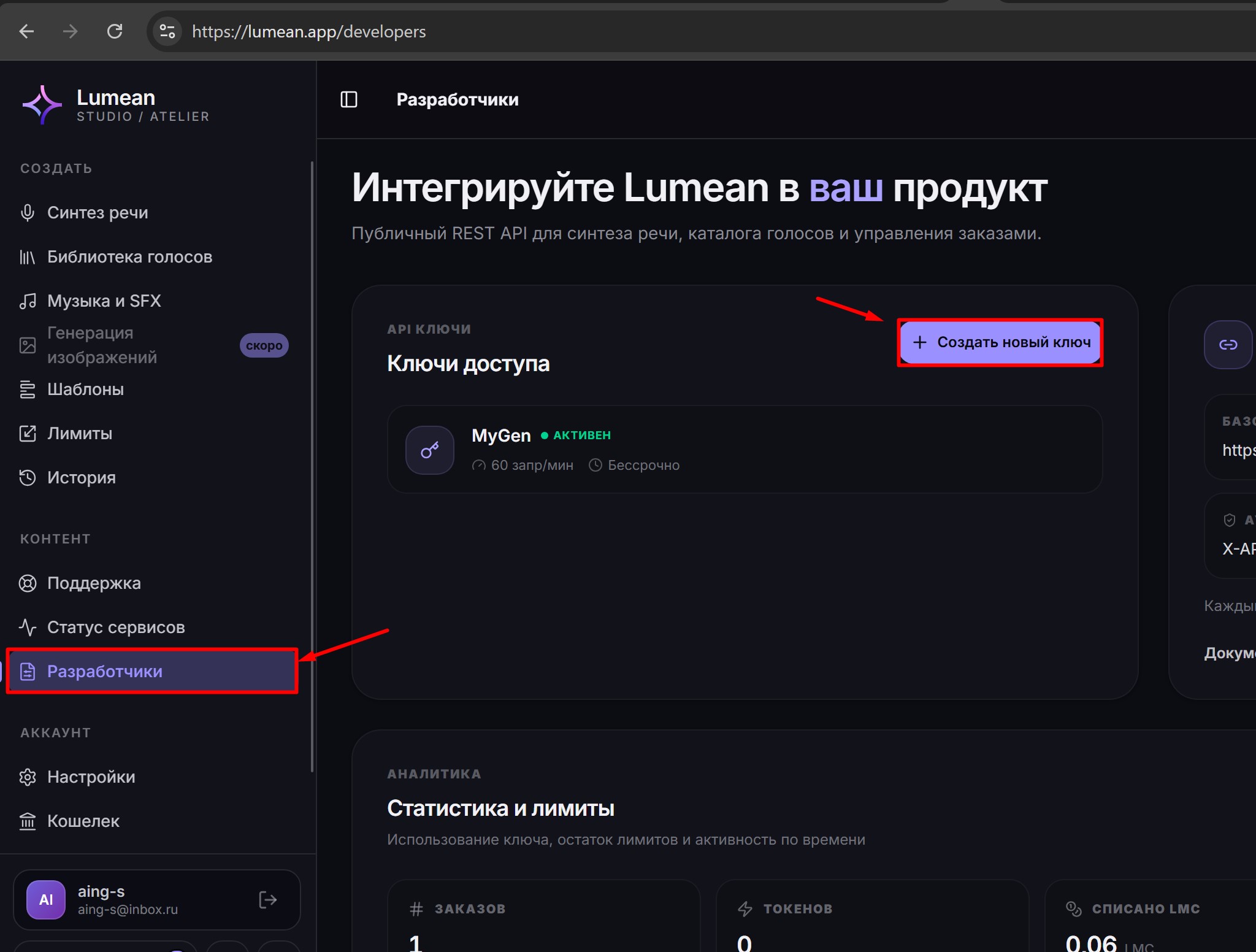The height and width of the screenshot is (952, 1256).
Task: Click the browser forward arrow
Action: pos(71,31)
